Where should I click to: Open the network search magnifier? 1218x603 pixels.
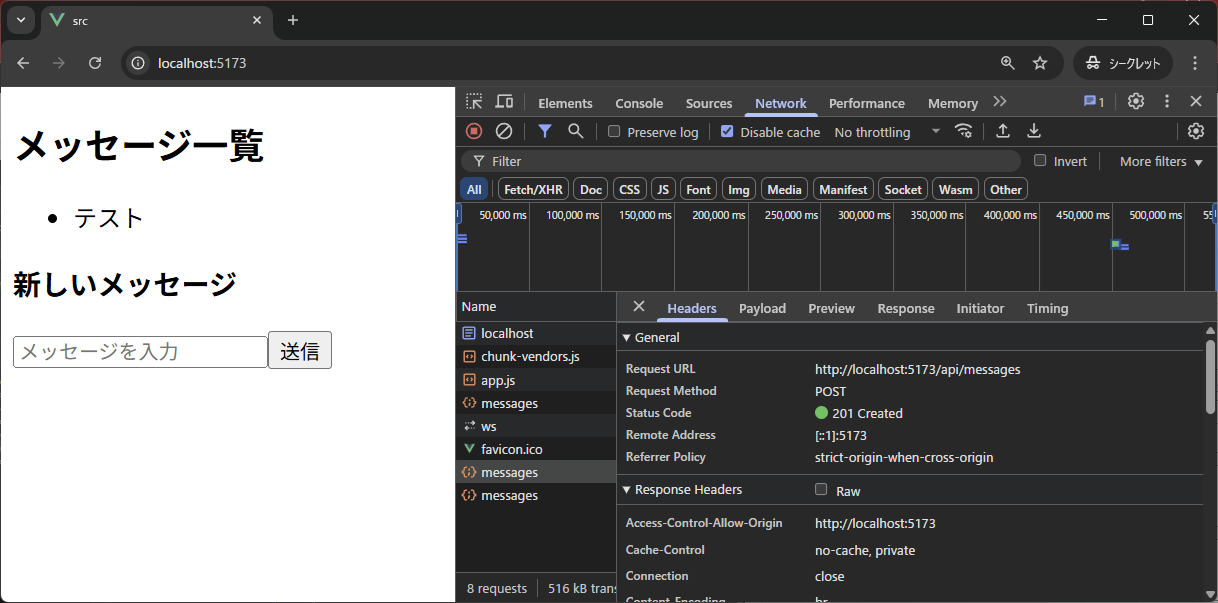click(575, 131)
